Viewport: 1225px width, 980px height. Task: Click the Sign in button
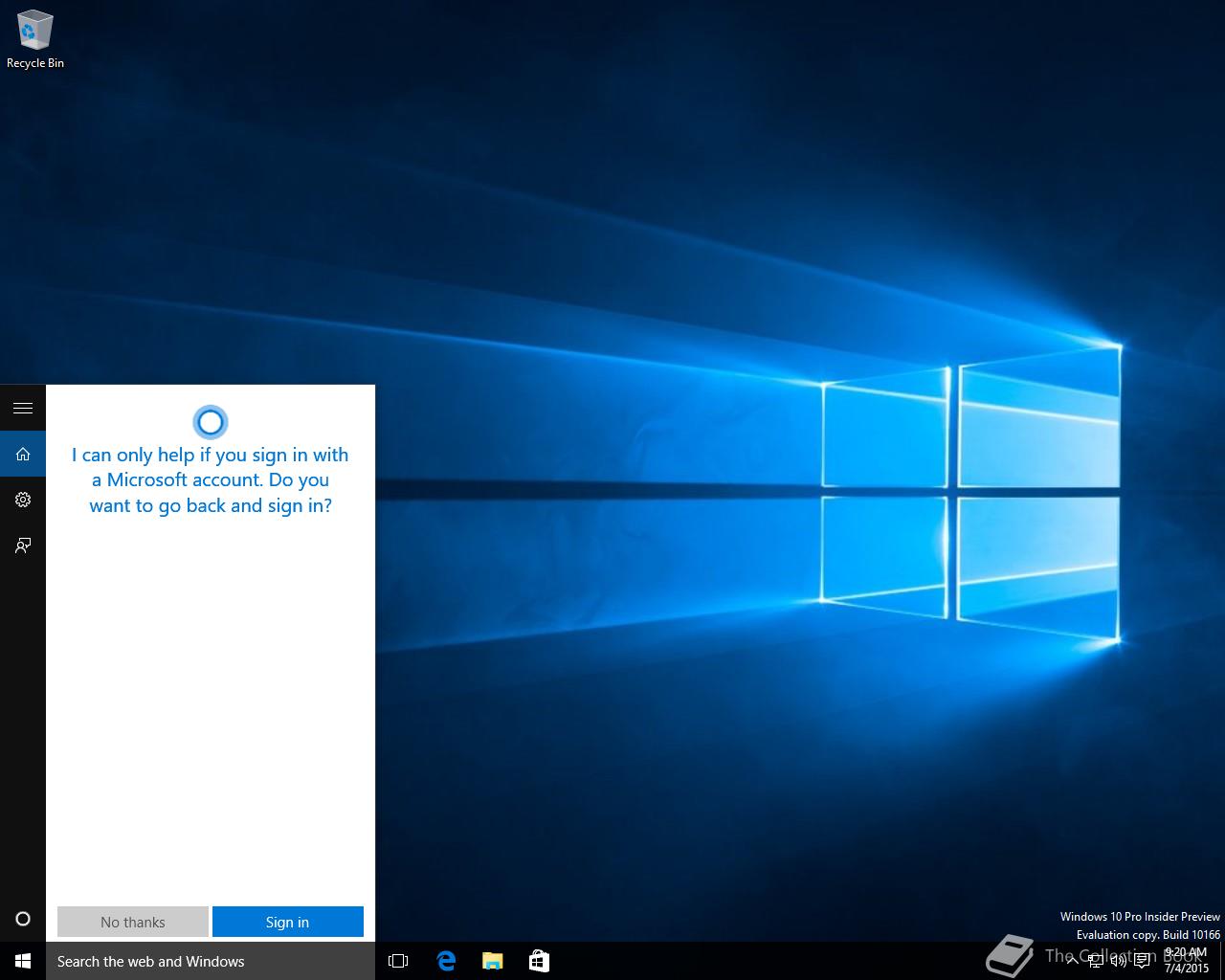[x=288, y=922]
